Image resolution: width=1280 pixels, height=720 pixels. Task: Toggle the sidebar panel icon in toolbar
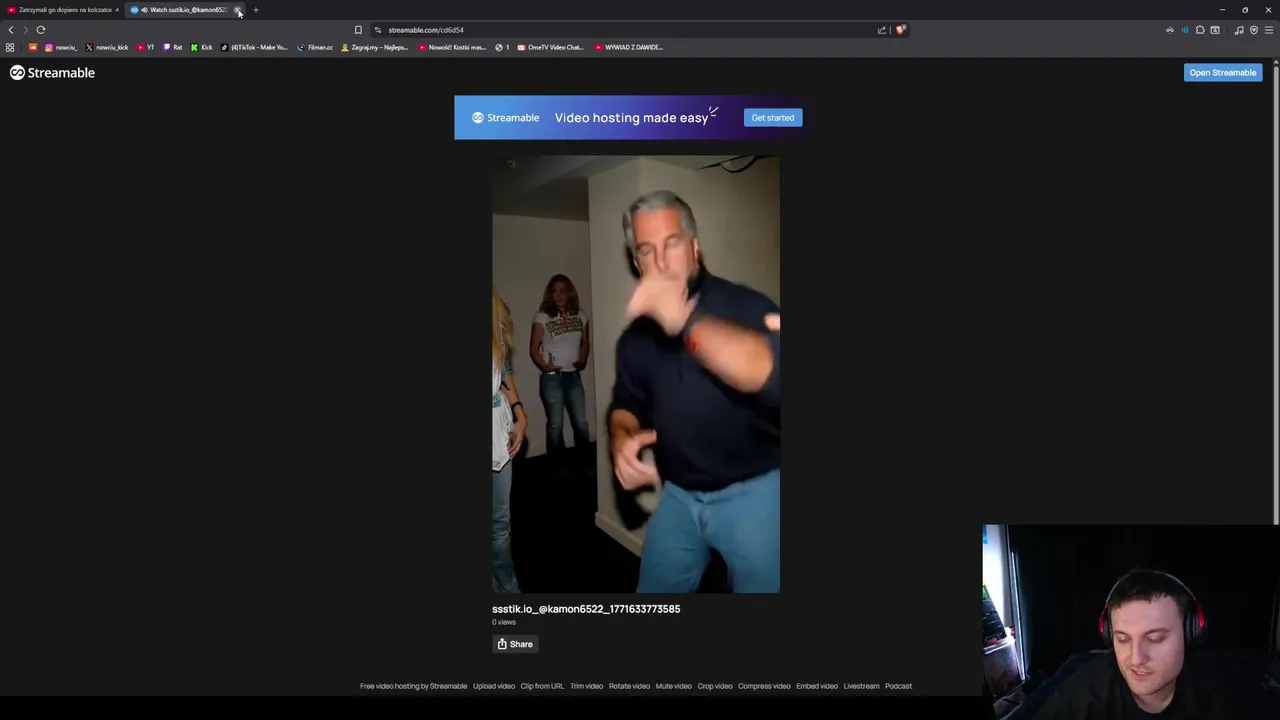(x=1215, y=30)
